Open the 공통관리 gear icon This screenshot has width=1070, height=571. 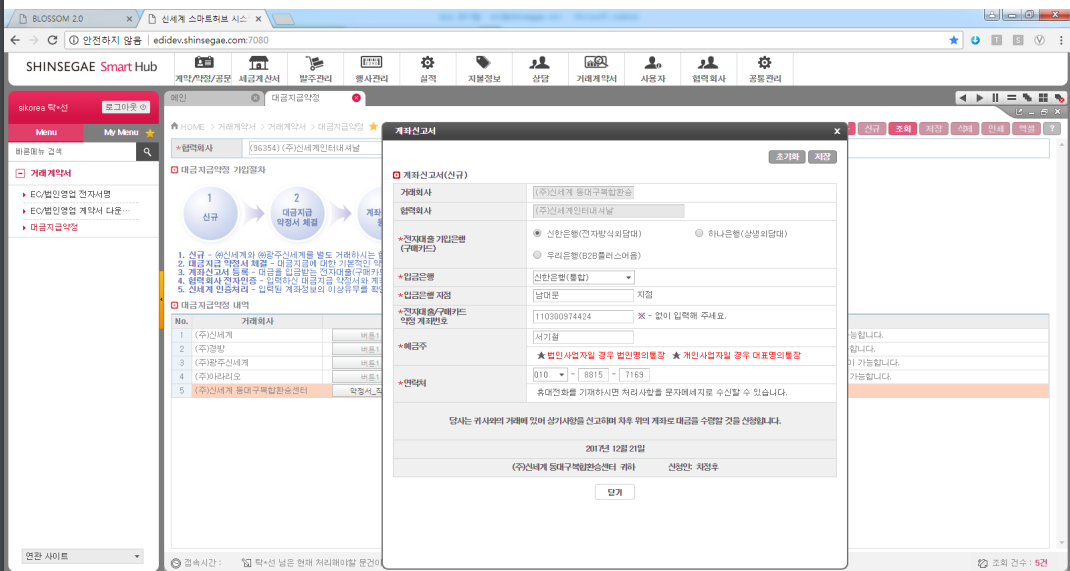[x=765, y=63]
